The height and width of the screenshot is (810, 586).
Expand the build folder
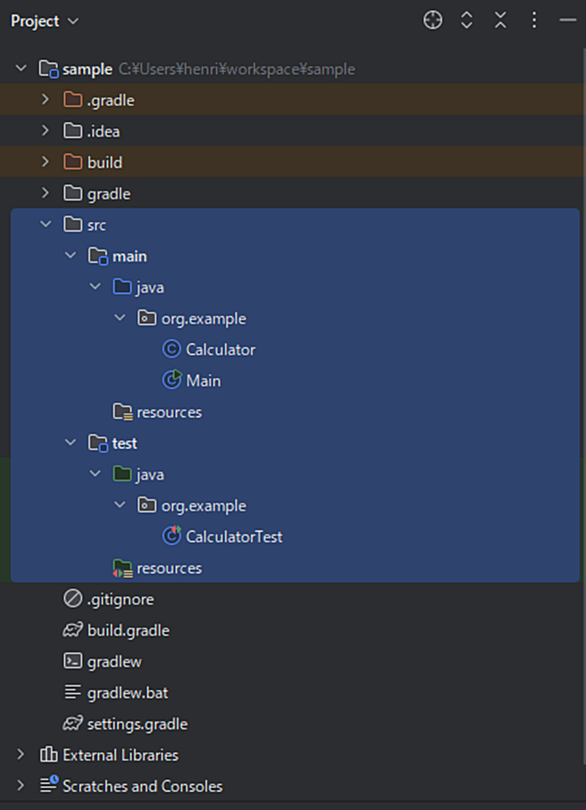45,162
